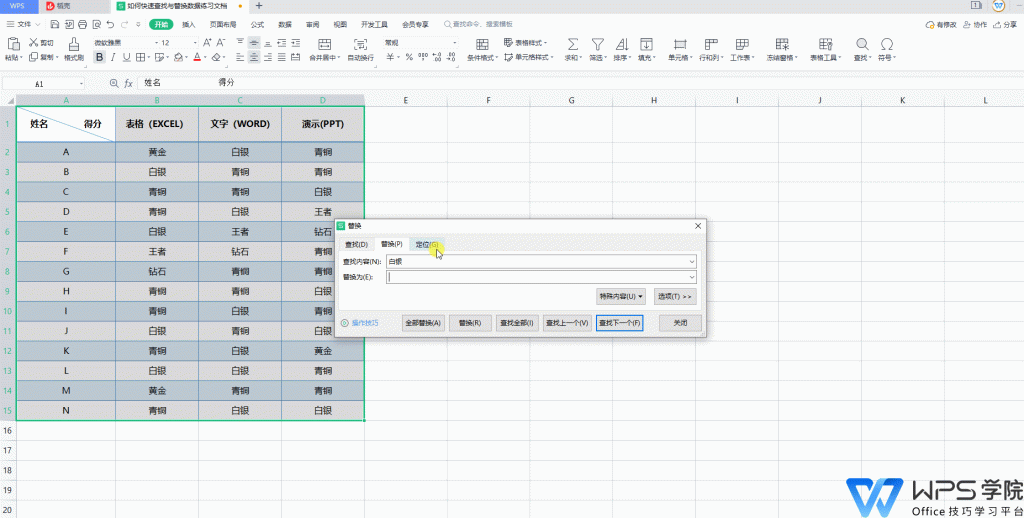
Task: Toggle Underline formatting button
Action: click(x=127, y=57)
